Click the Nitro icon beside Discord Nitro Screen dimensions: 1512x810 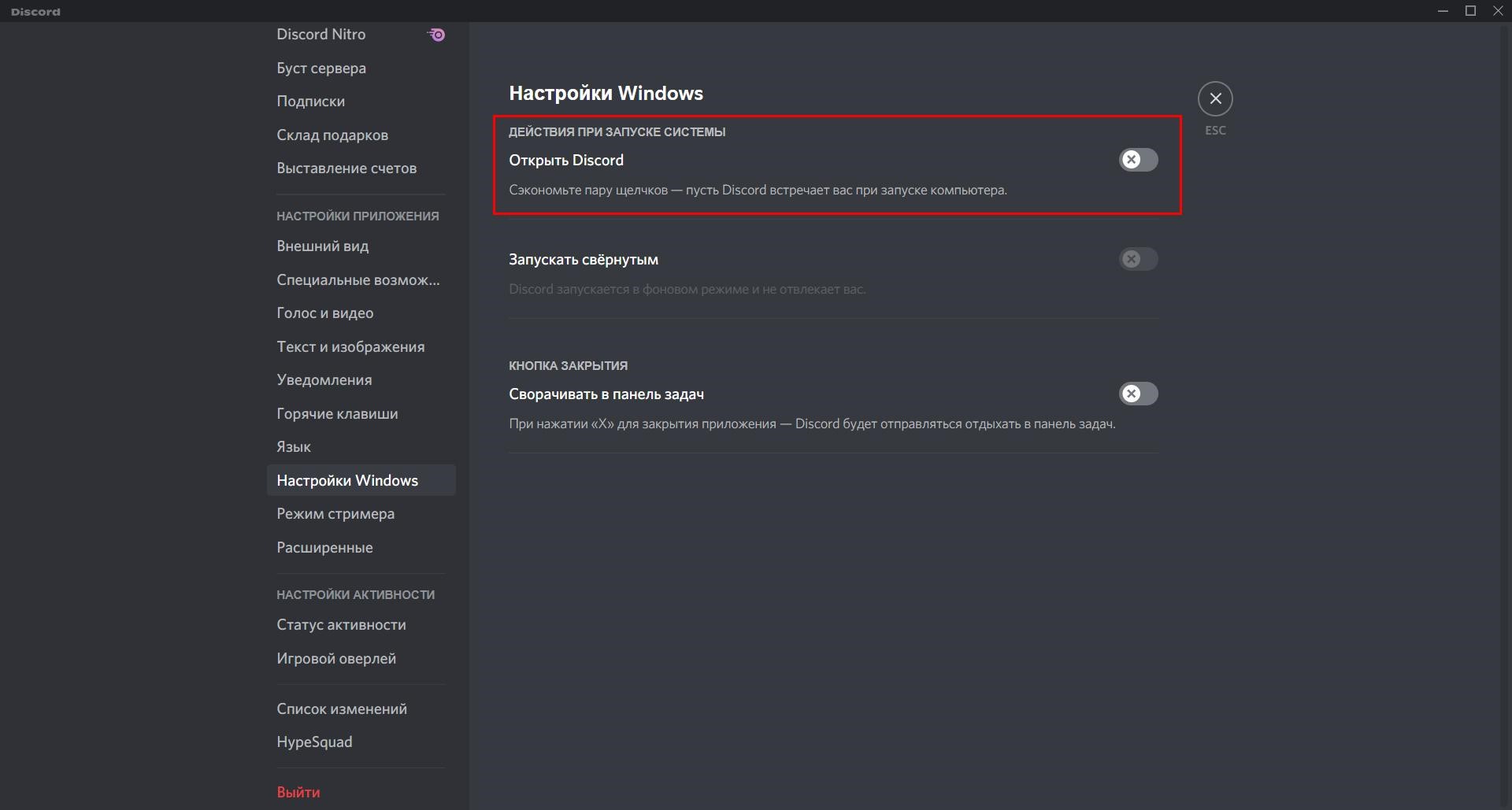[x=436, y=35]
